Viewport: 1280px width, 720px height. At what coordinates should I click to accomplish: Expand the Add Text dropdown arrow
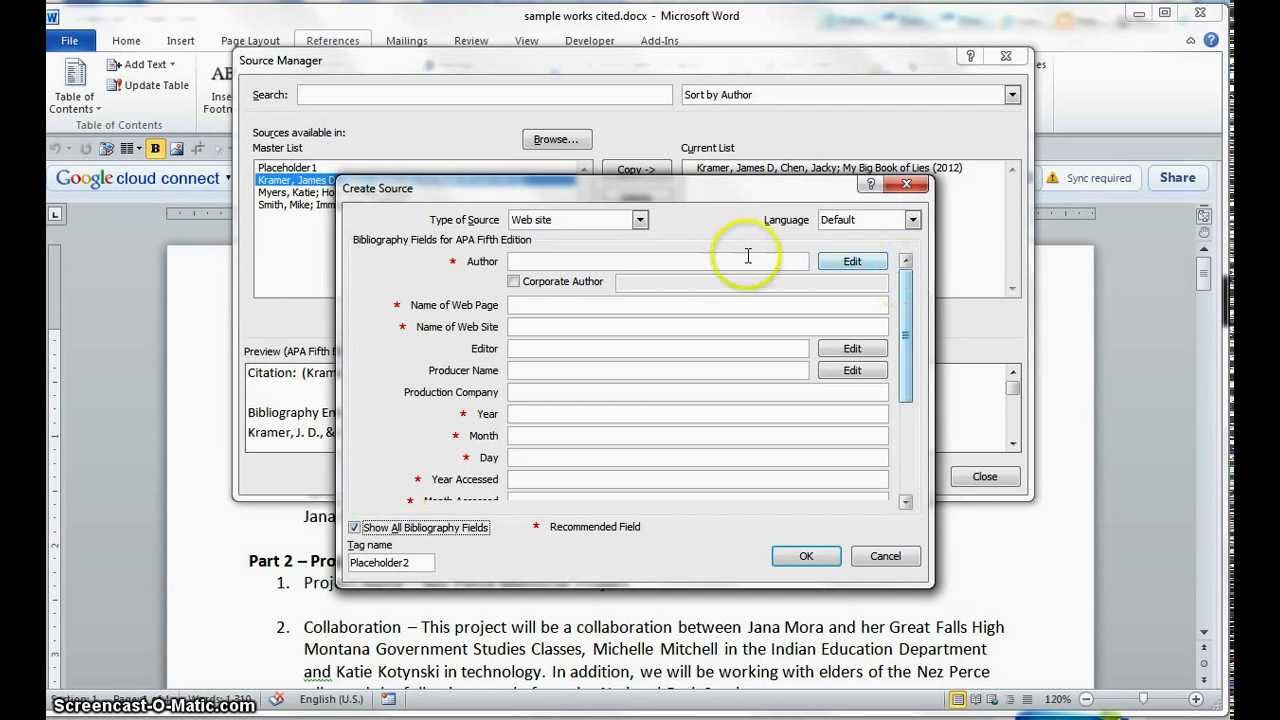(x=172, y=65)
